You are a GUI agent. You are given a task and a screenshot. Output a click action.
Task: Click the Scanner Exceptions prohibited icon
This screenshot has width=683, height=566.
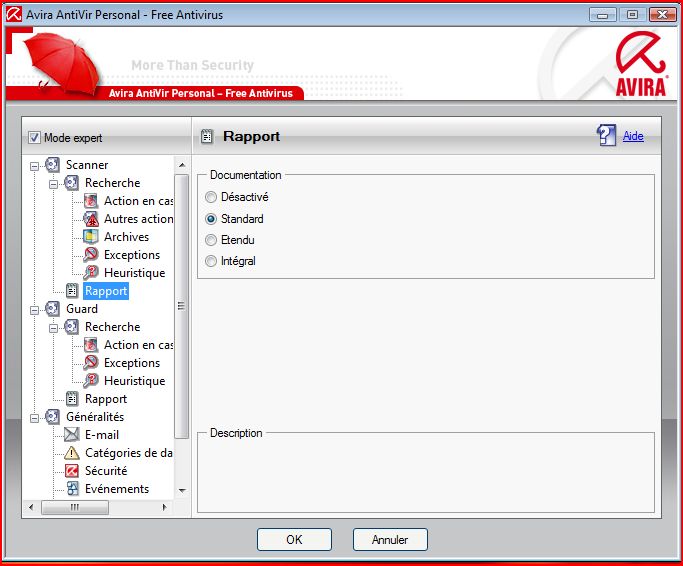(x=91, y=254)
